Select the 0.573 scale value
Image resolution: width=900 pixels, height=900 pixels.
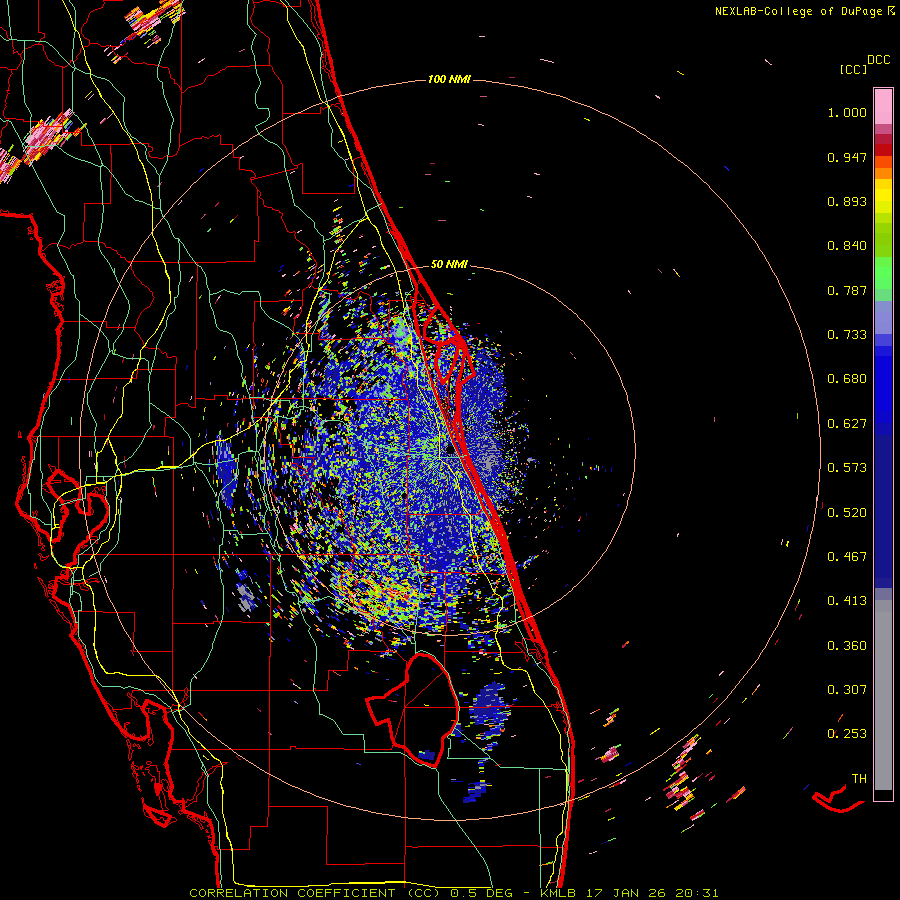pyautogui.click(x=847, y=468)
